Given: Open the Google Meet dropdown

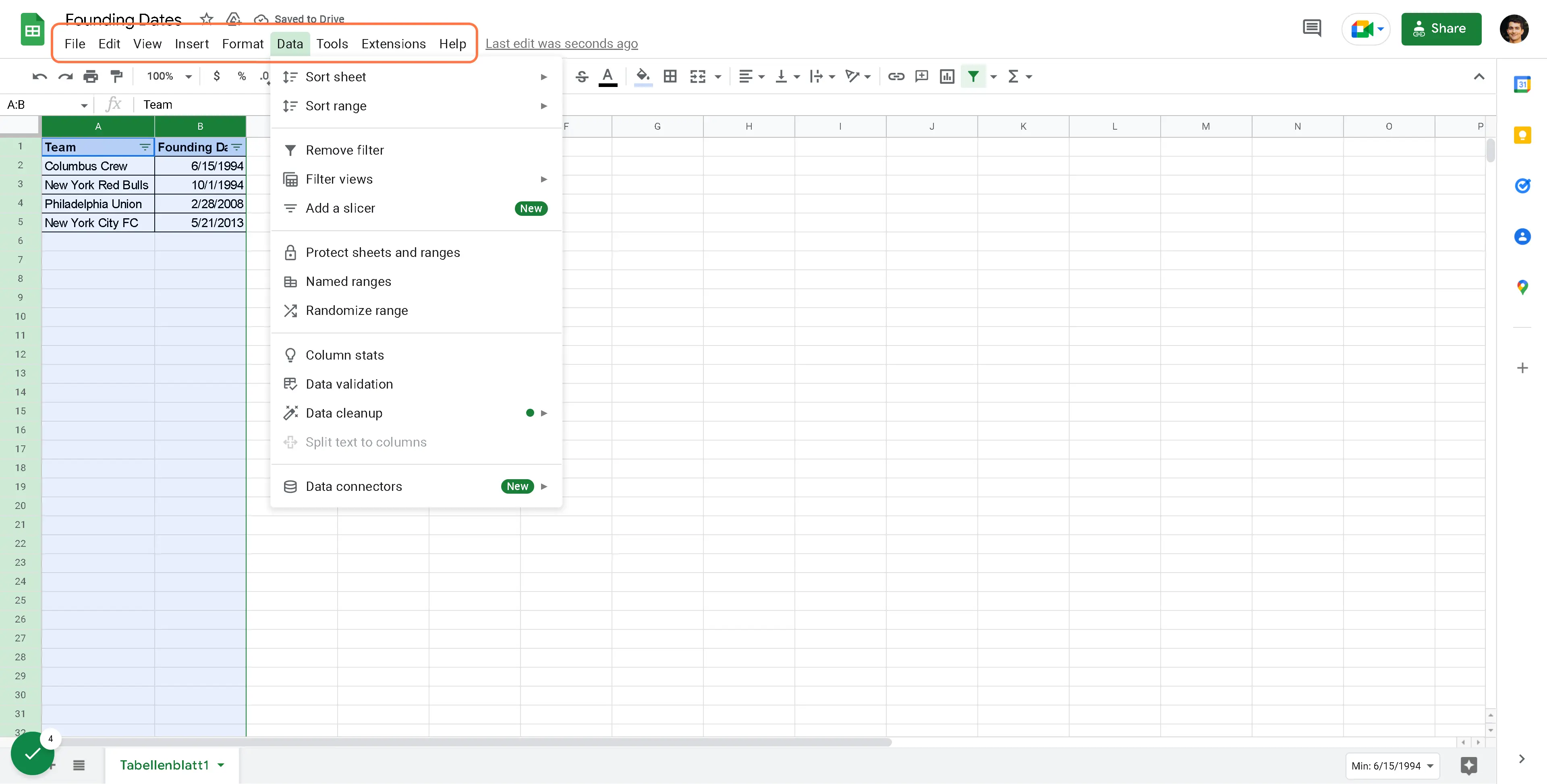Looking at the screenshot, I should click(x=1381, y=29).
